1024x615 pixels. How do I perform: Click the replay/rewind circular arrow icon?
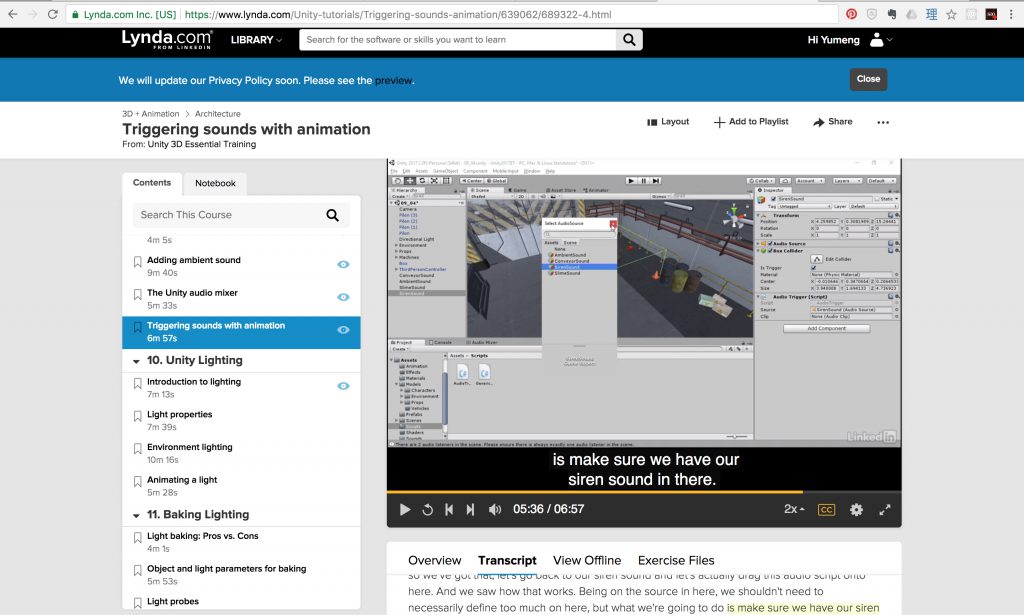click(428, 509)
